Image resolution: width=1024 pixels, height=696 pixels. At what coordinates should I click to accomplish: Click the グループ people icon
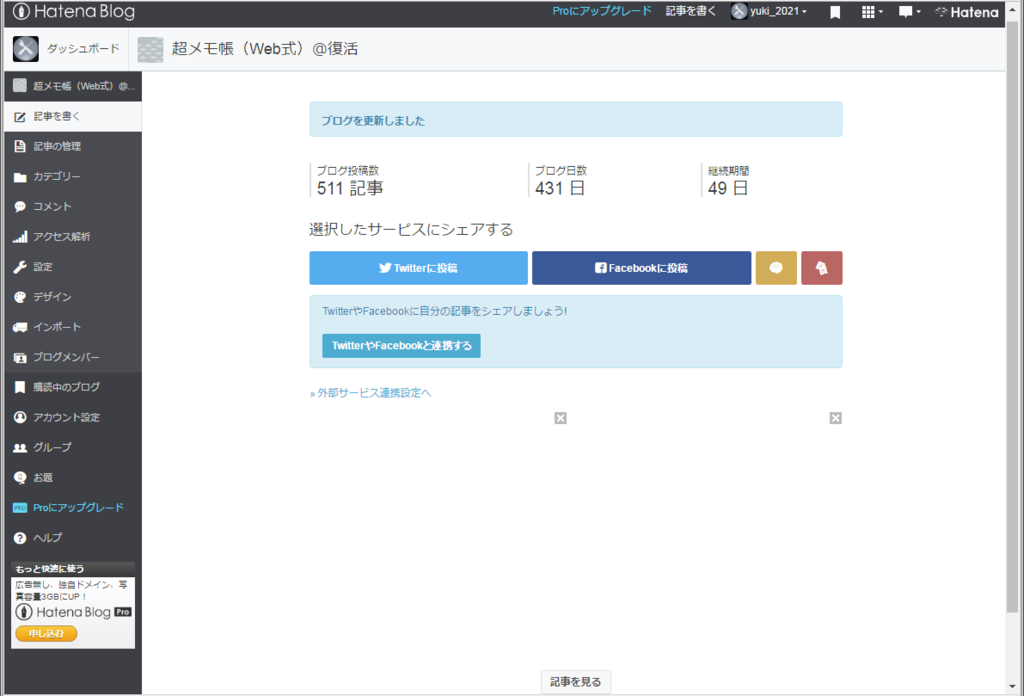click(x=20, y=448)
